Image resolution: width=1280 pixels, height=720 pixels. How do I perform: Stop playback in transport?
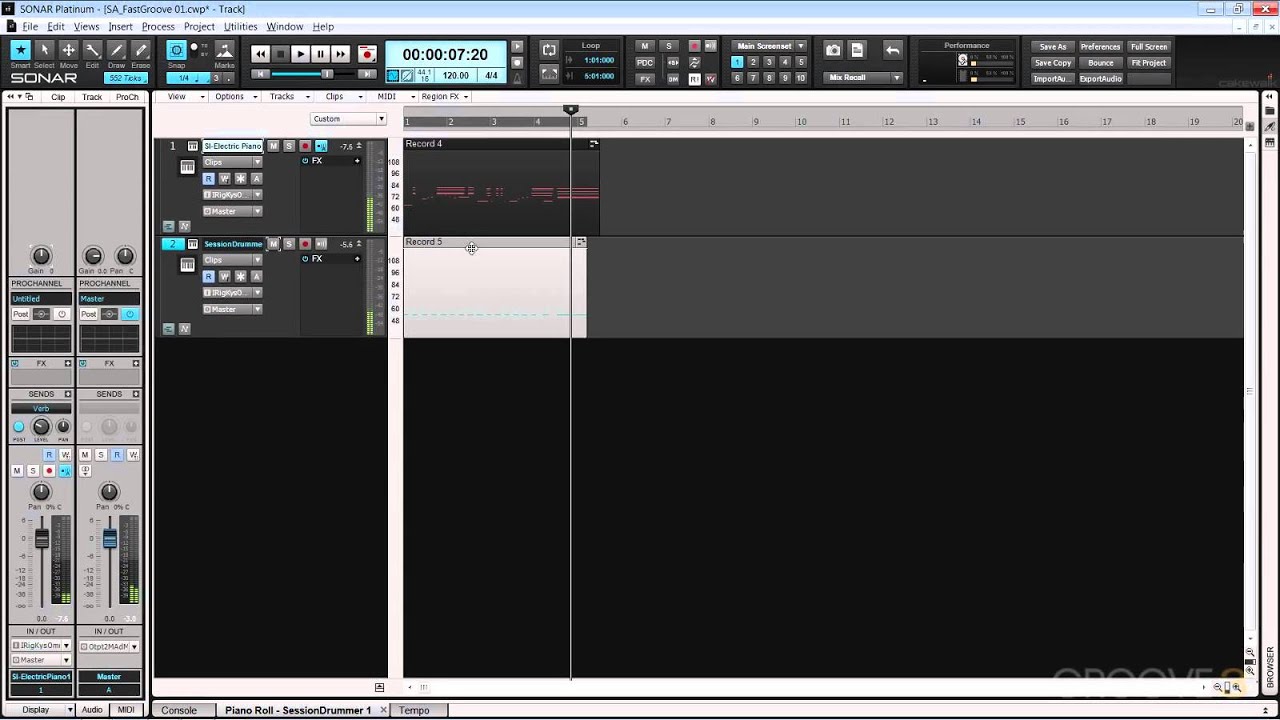click(280, 54)
